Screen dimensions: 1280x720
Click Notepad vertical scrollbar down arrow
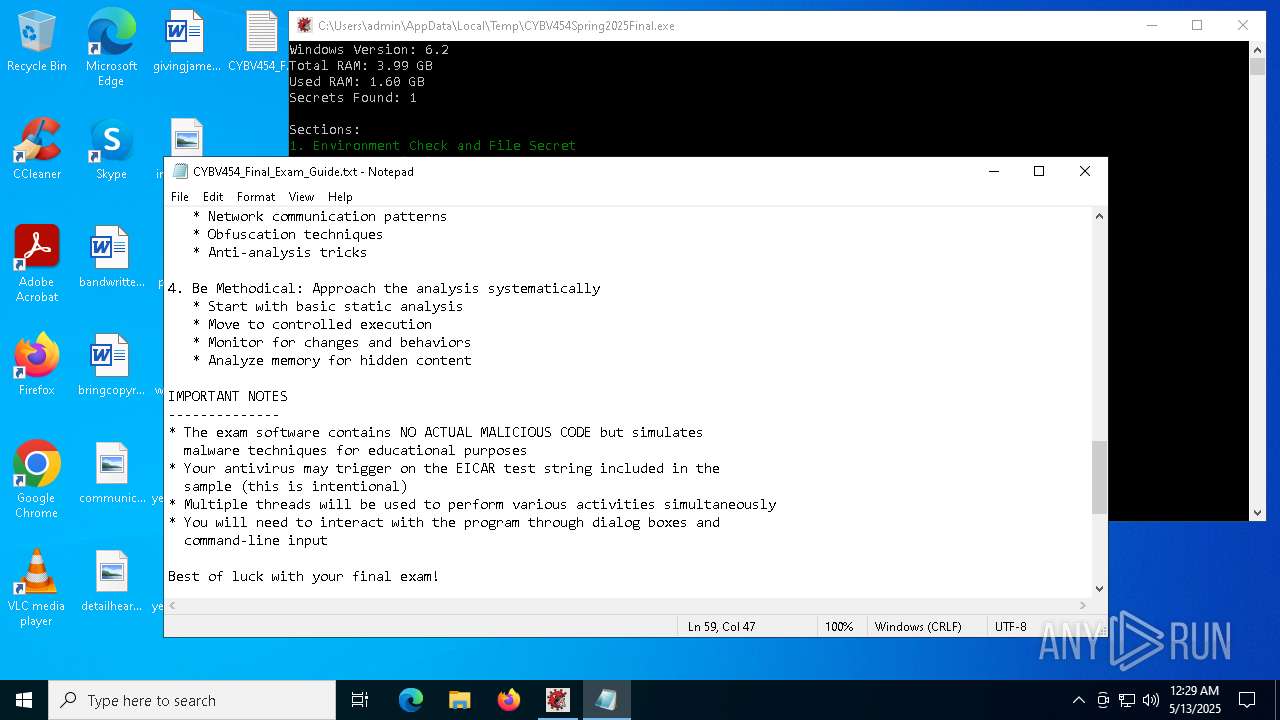(1099, 589)
